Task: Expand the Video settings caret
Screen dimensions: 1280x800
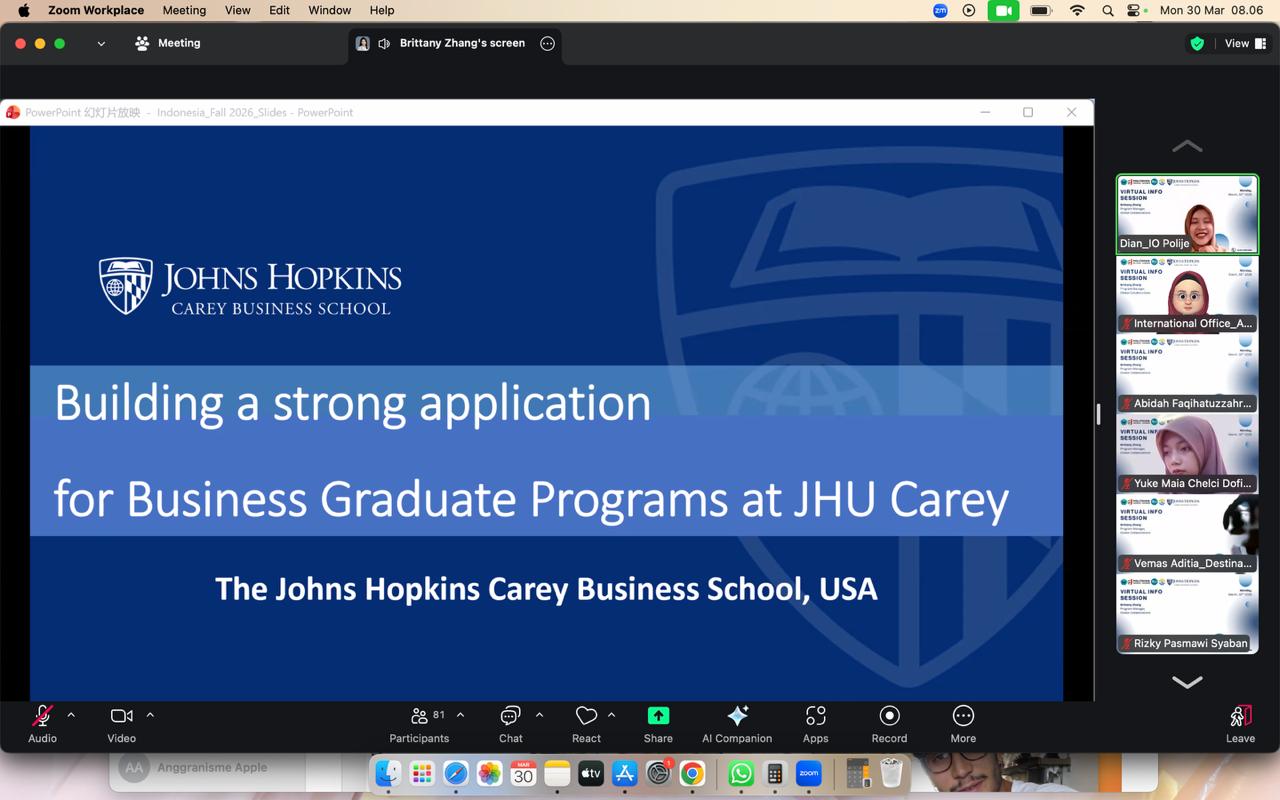Action: click(150, 715)
